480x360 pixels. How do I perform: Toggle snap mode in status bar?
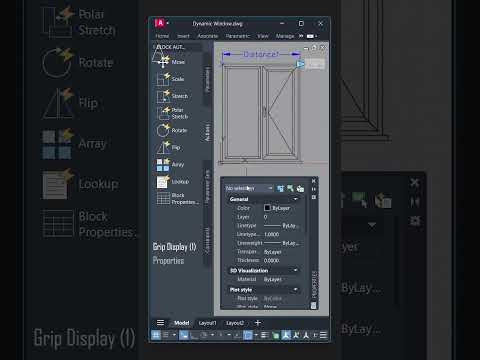(x=166, y=335)
